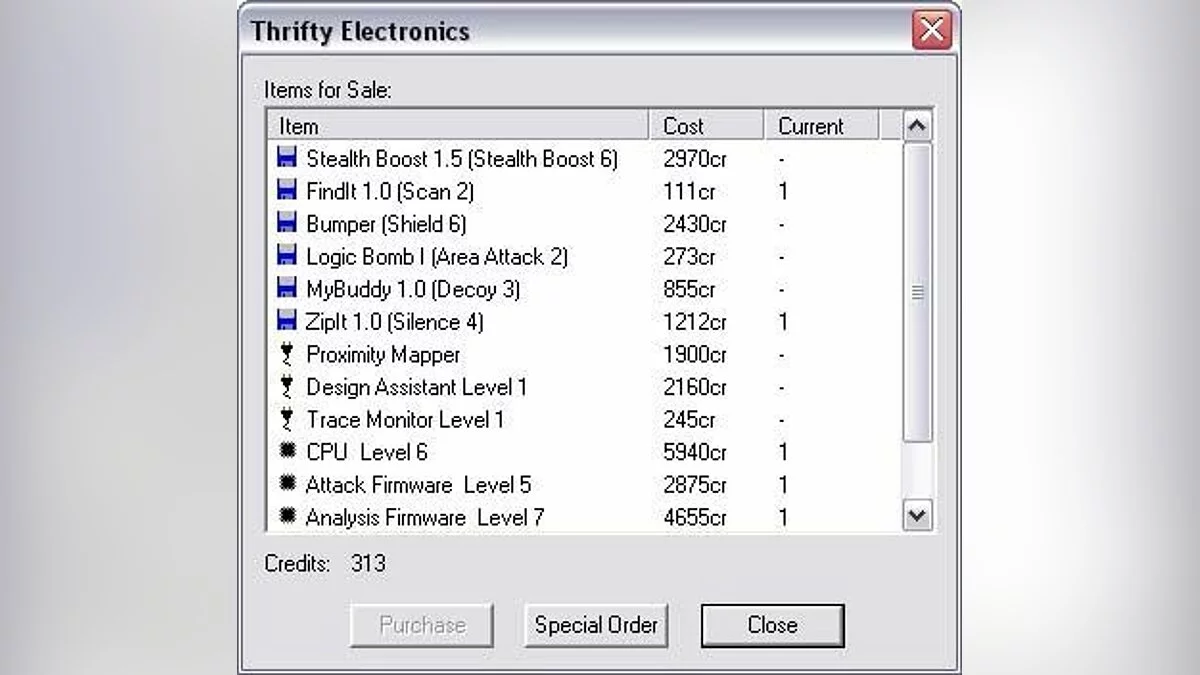Viewport: 1200px width, 675px height.
Task: Click the 855cr cost cell
Action: (x=689, y=289)
